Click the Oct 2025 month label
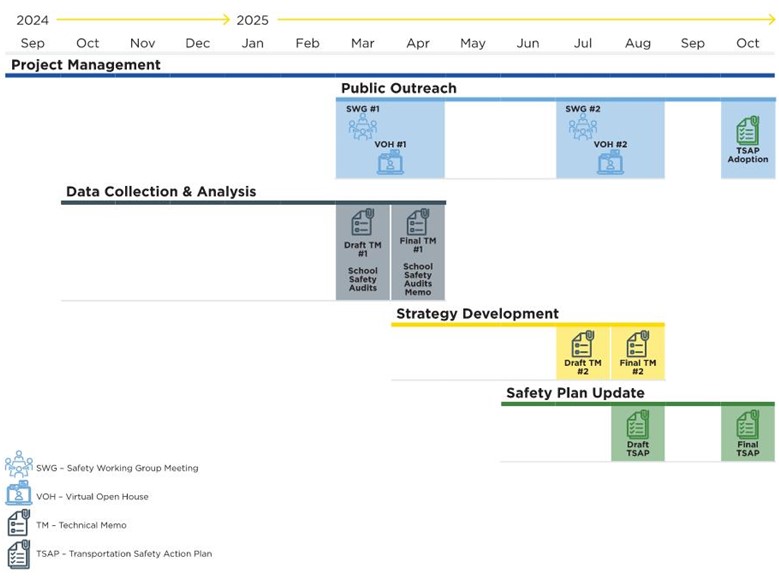 click(748, 43)
